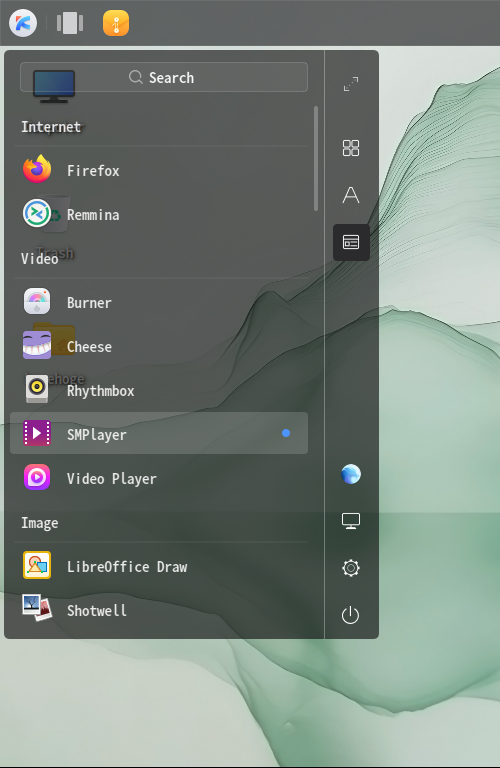Click the launcher list scrollbar
Viewport: 500px width, 768px height.
316,158
